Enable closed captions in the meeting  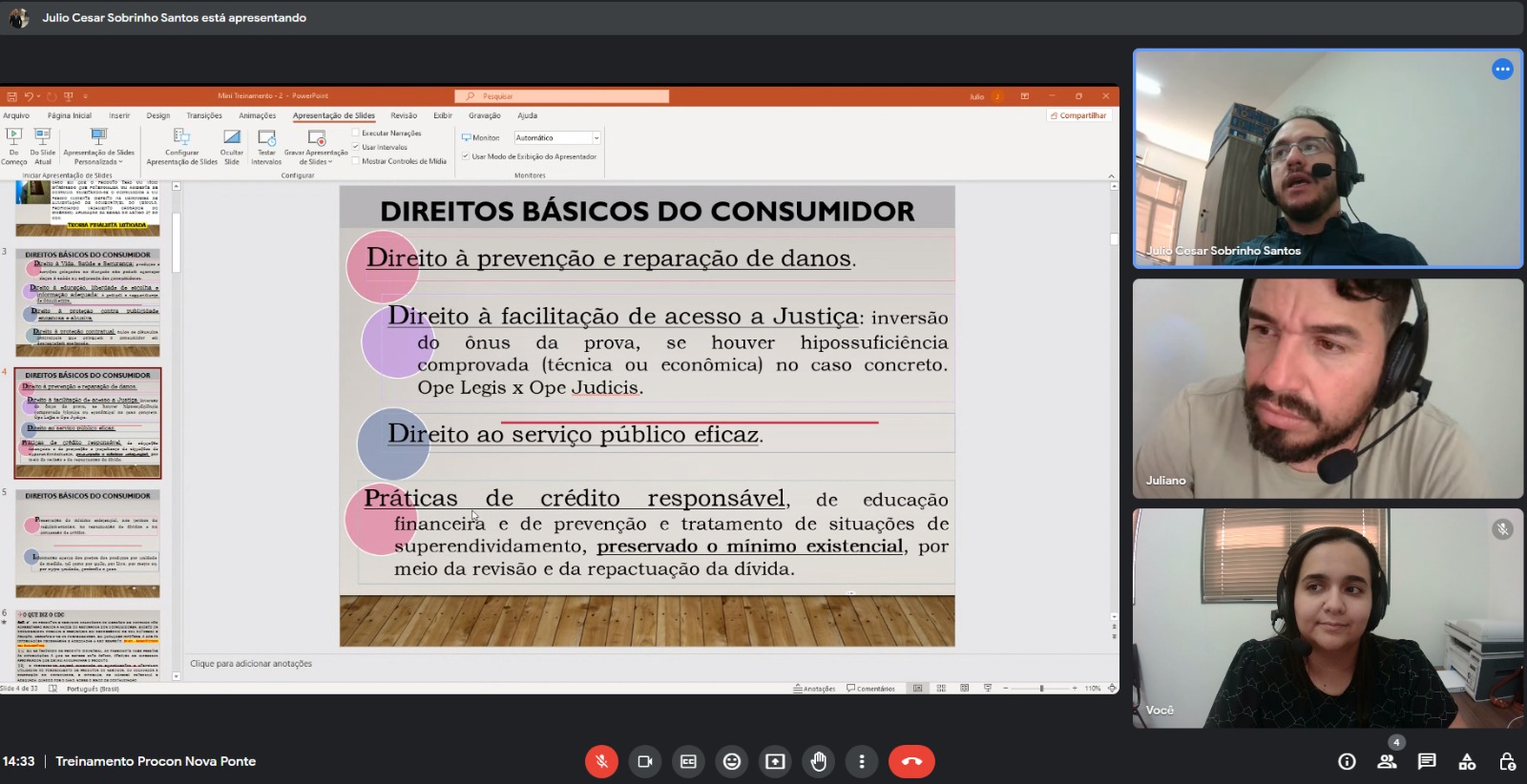[688, 761]
